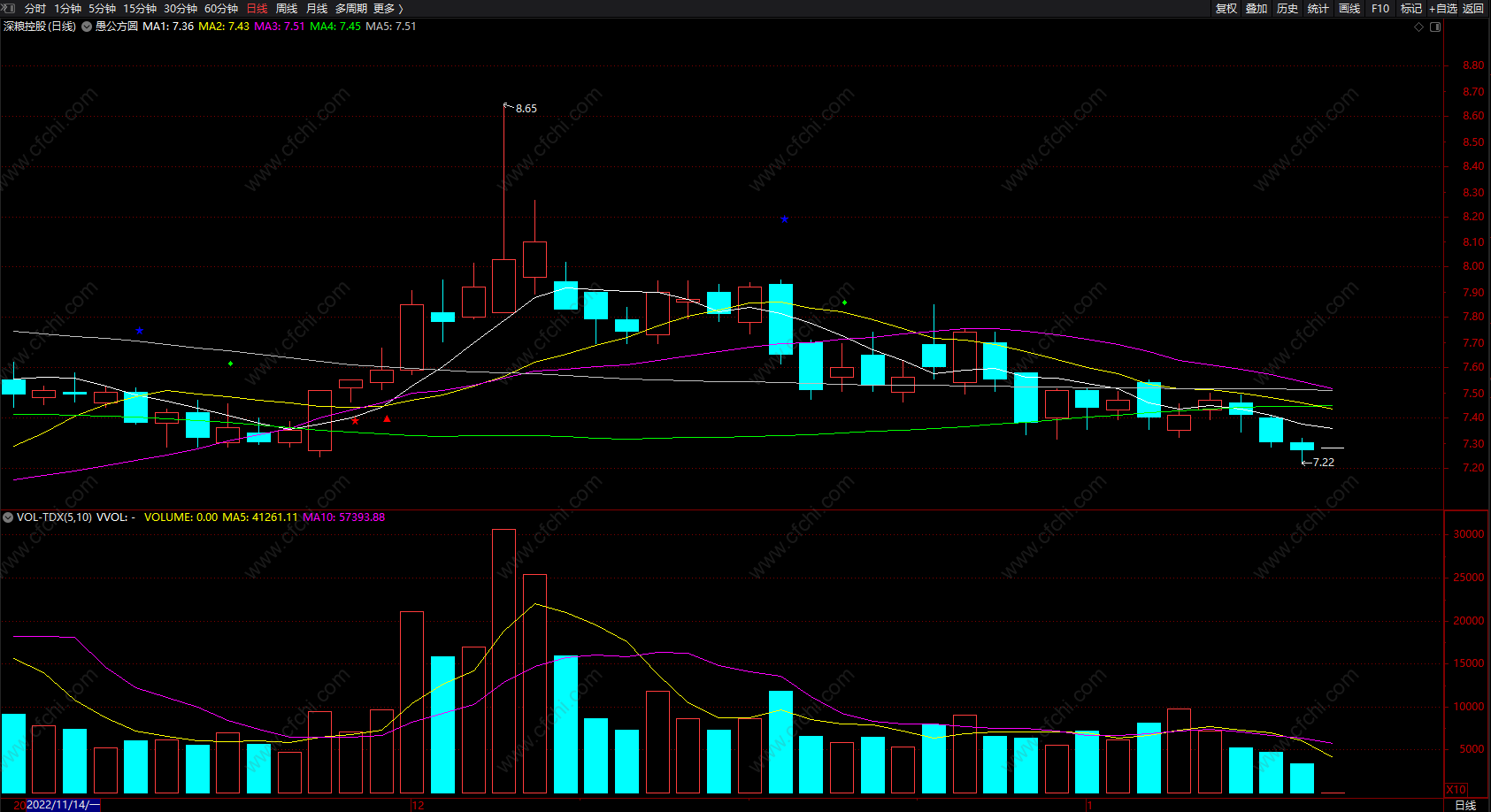Click the 日线 label at bottom-right

[x=1465, y=805]
